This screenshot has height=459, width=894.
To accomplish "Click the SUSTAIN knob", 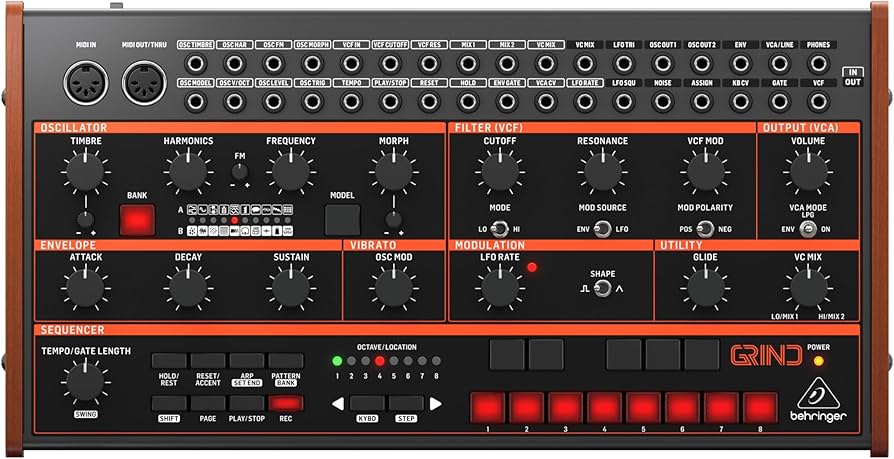I will pyautogui.click(x=291, y=288).
